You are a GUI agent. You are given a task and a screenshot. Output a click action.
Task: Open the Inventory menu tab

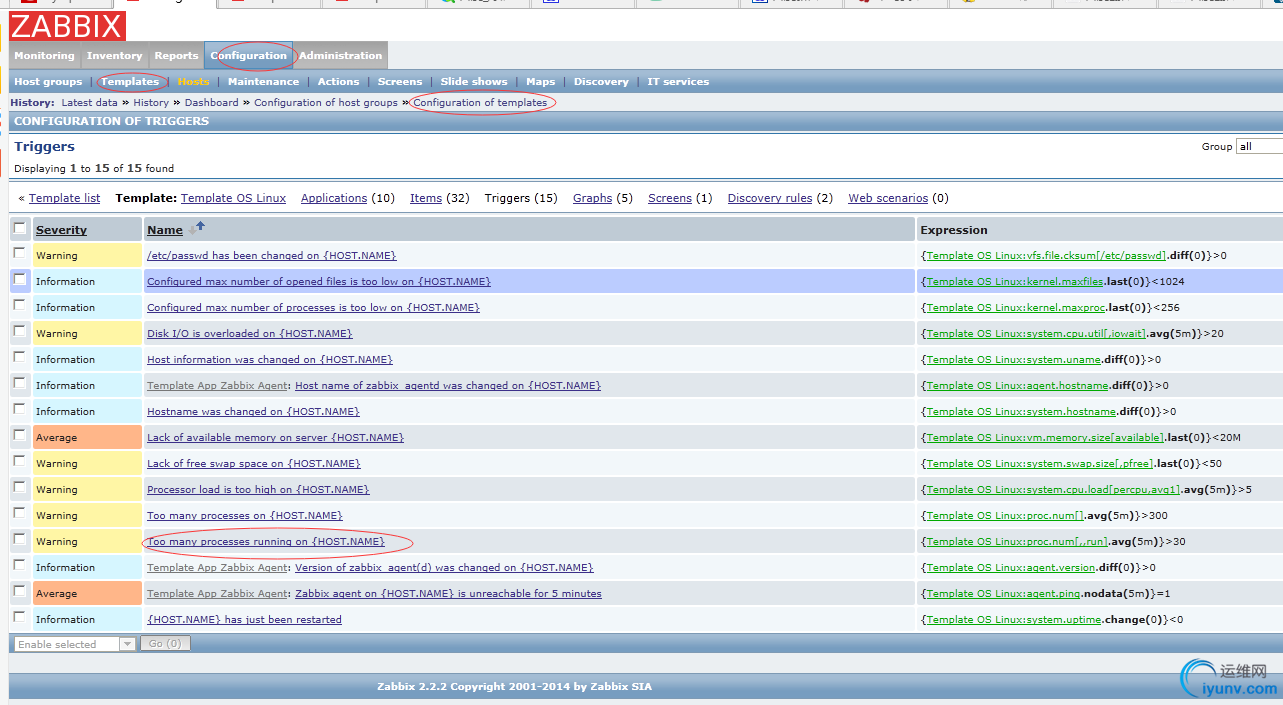click(114, 56)
